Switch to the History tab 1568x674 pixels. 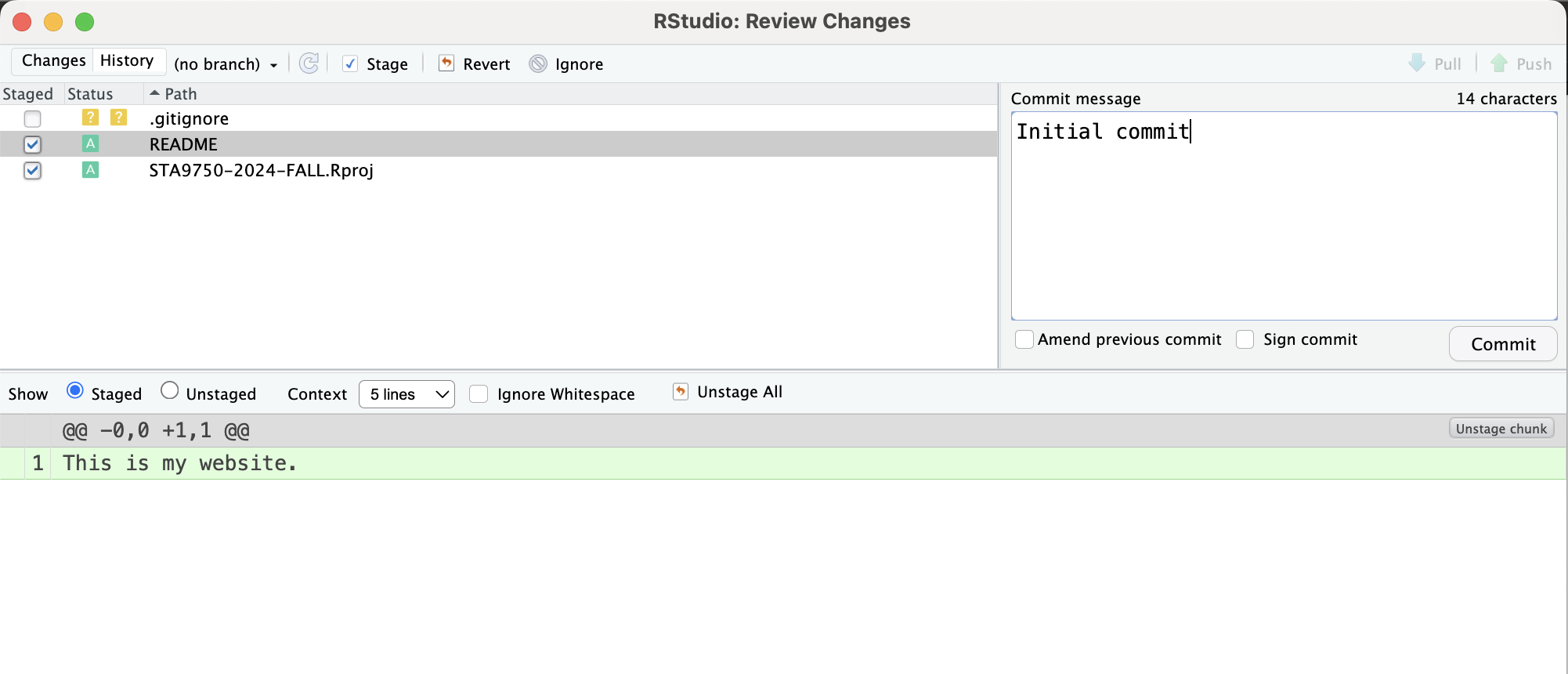point(127,61)
